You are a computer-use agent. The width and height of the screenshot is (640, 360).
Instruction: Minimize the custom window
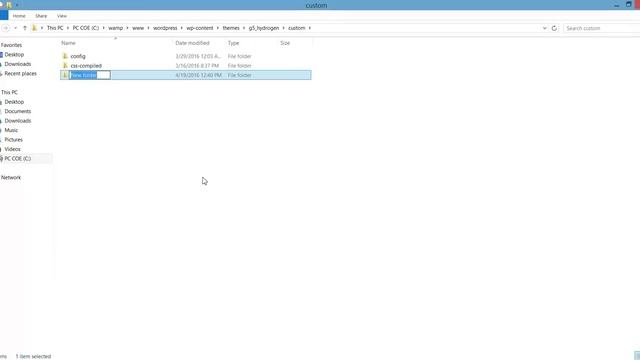tap(617, 5)
